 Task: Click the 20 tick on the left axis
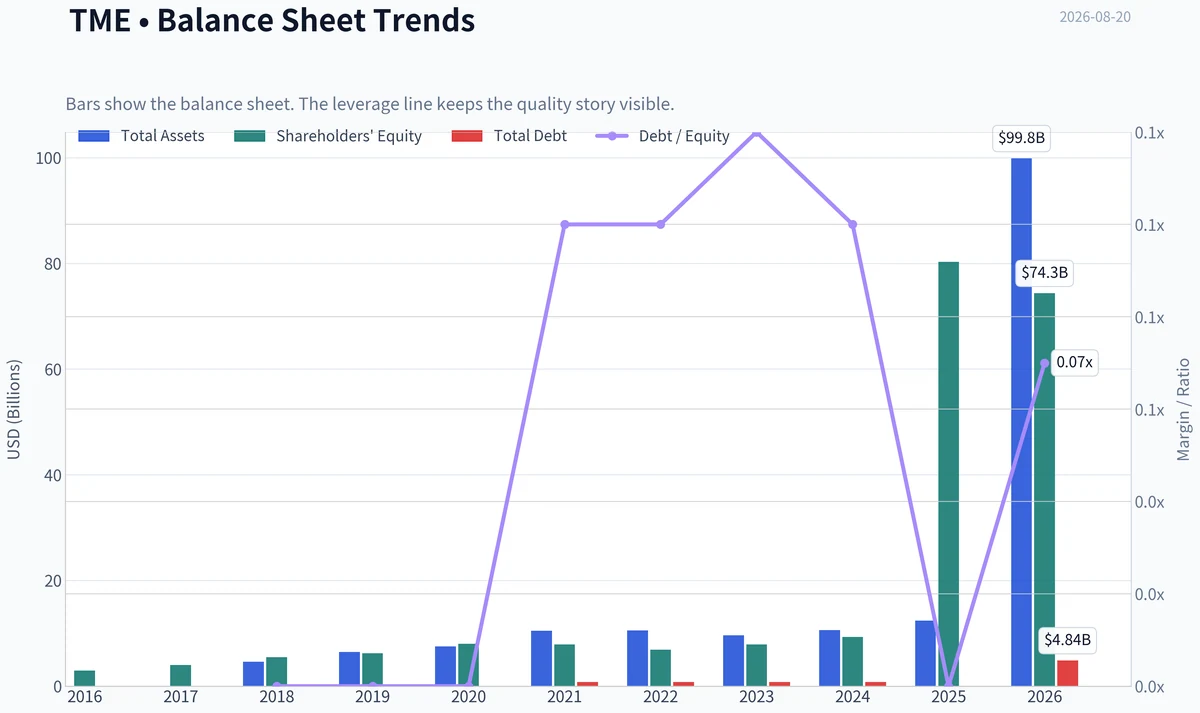(54, 581)
